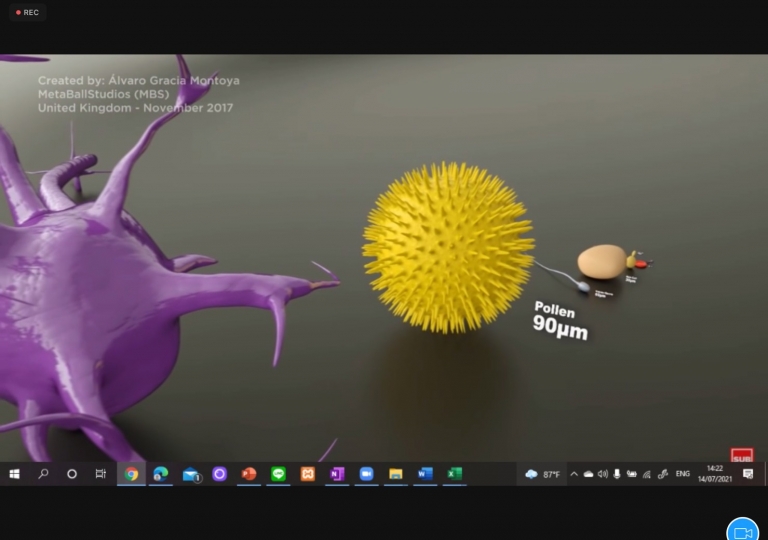The image size is (768, 540).
Task: Open the Mail app with unread badge
Action: click(191, 474)
